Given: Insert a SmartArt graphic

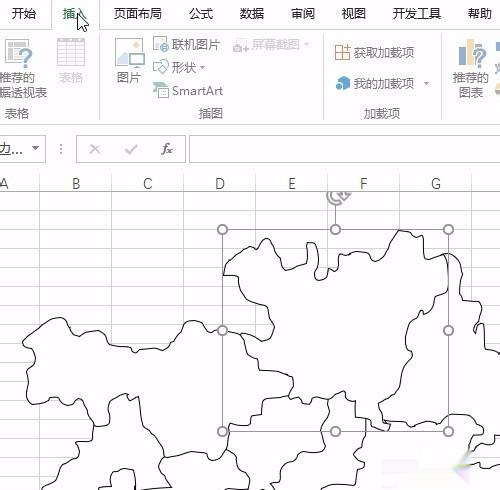Looking at the screenshot, I should [x=188, y=90].
